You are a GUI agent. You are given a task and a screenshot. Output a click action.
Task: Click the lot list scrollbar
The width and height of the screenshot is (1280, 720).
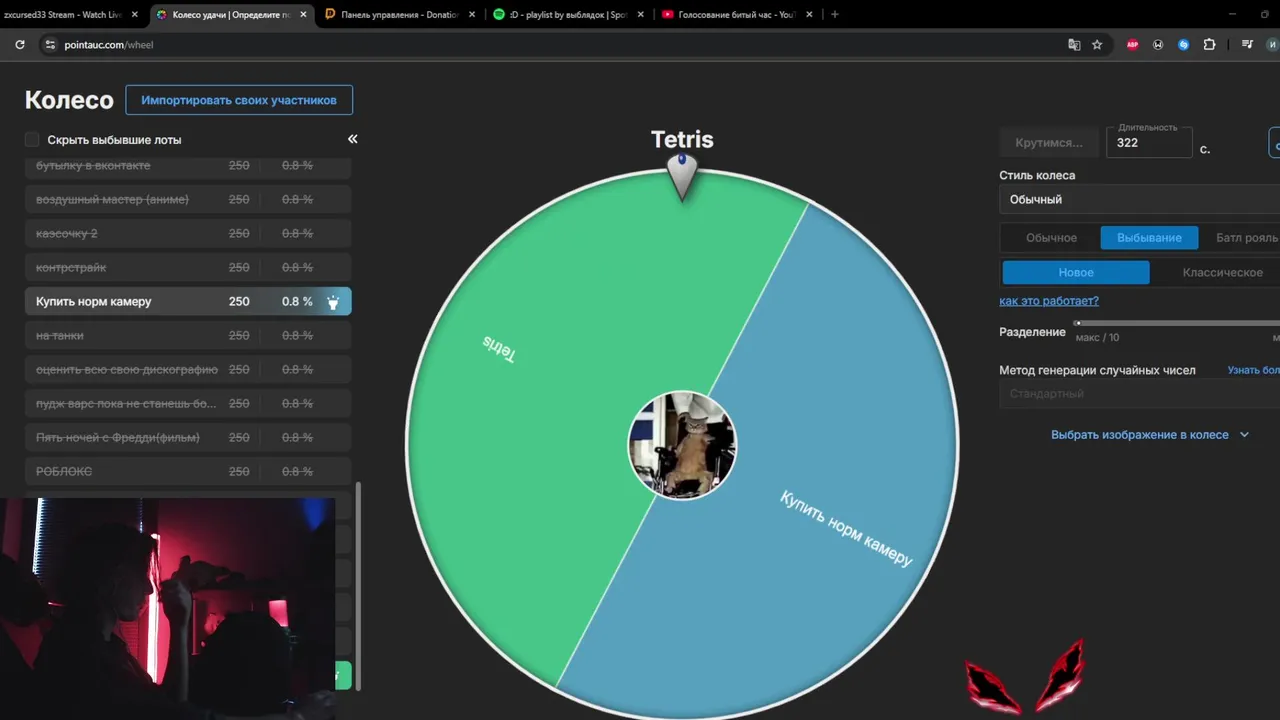(358, 585)
